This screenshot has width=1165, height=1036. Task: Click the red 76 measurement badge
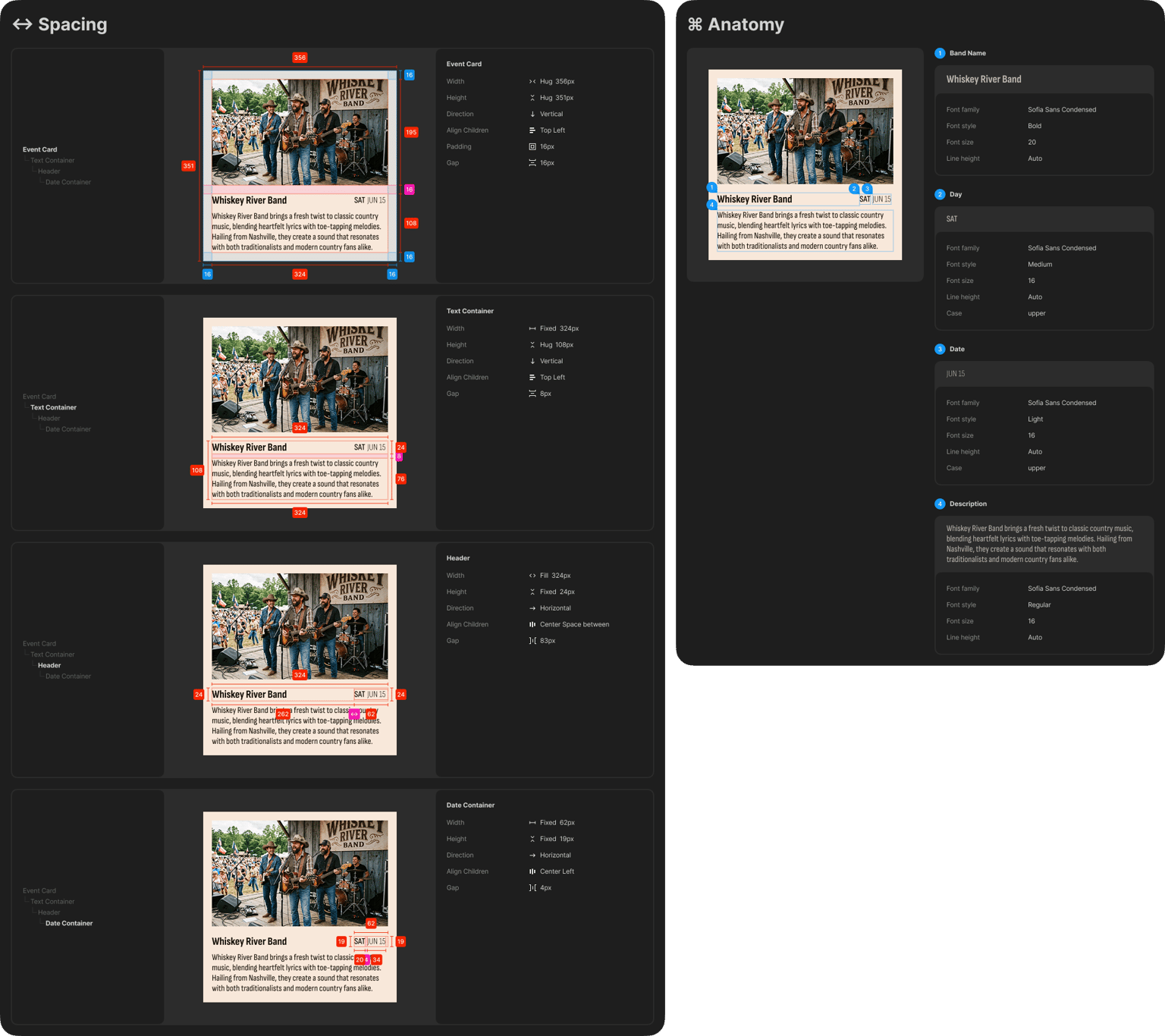[401, 479]
